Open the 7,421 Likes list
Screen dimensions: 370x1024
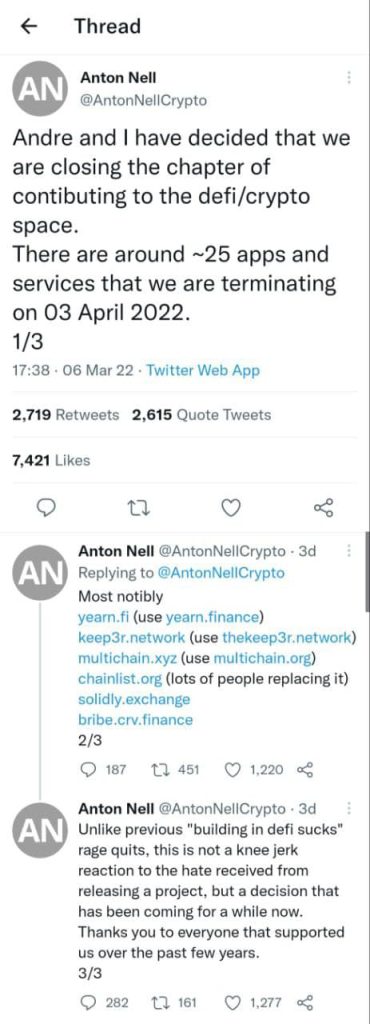pyautogui.click(x=51, y=460)
